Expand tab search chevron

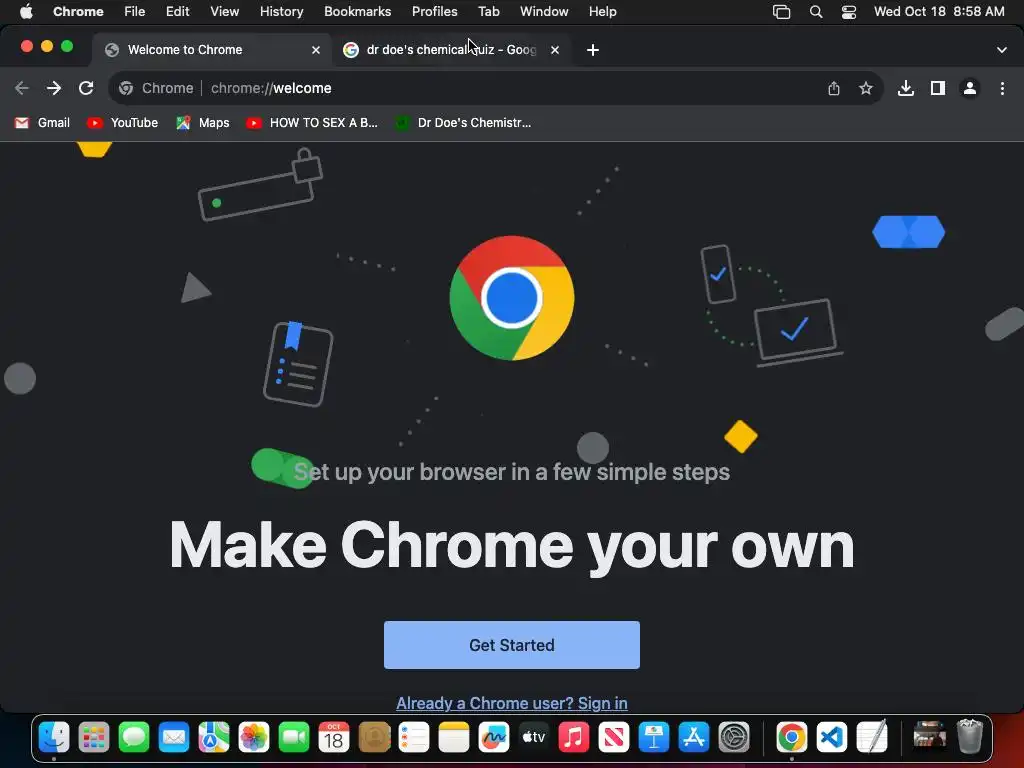[1002, 50]
